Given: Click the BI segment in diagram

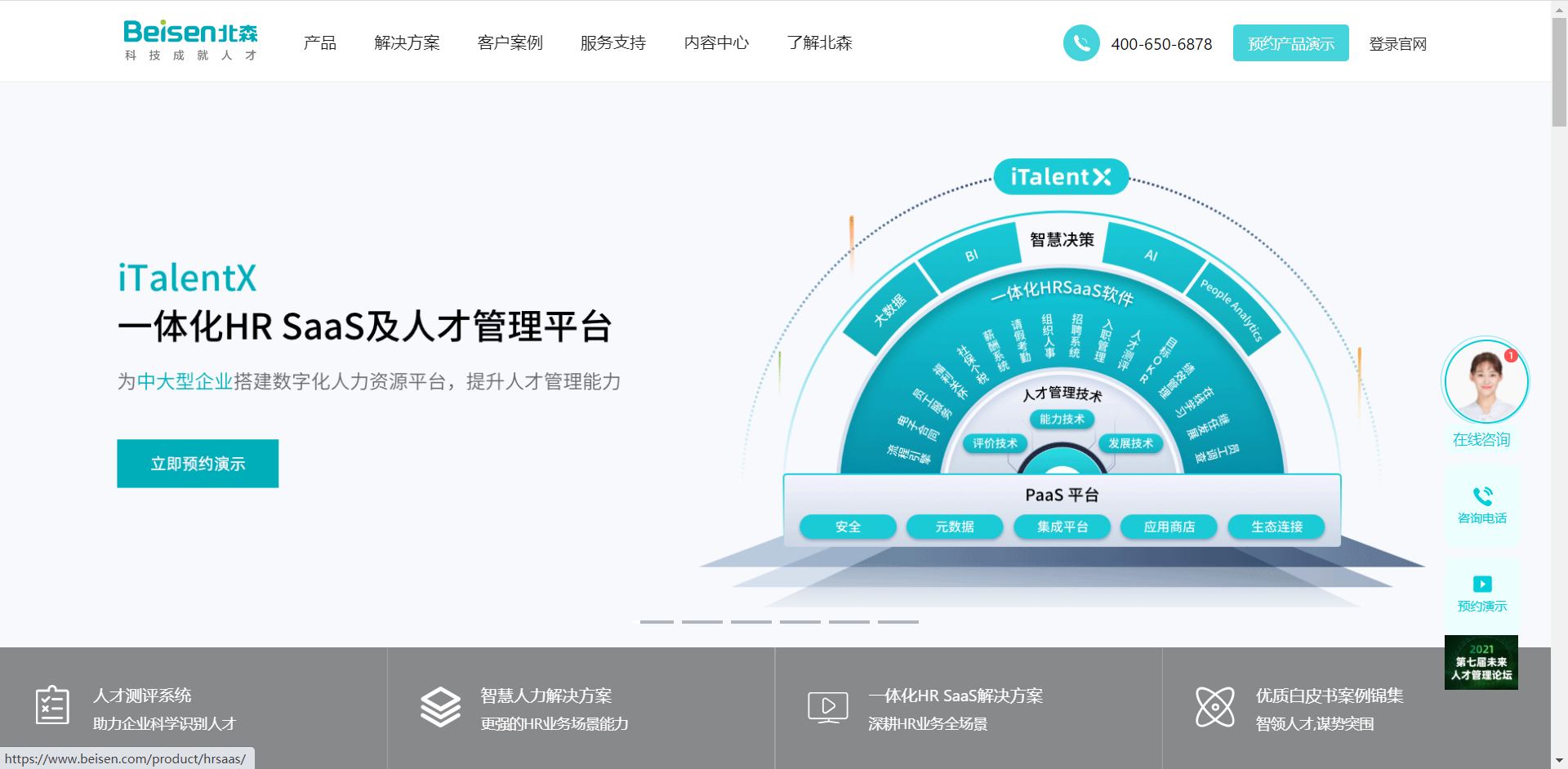Looking at the screenshot, I should point(971,256).
